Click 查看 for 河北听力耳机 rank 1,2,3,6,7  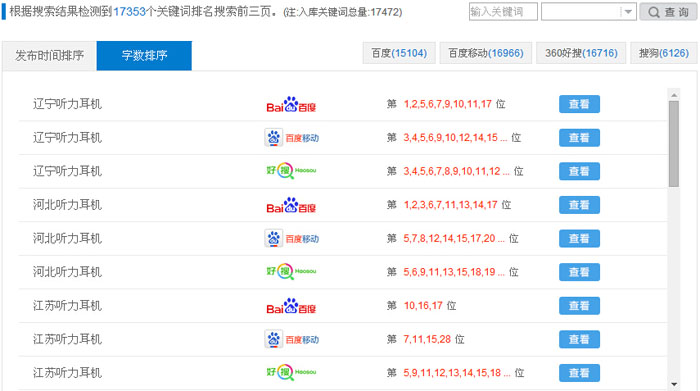pyautogui.click(x=579, y=205)
